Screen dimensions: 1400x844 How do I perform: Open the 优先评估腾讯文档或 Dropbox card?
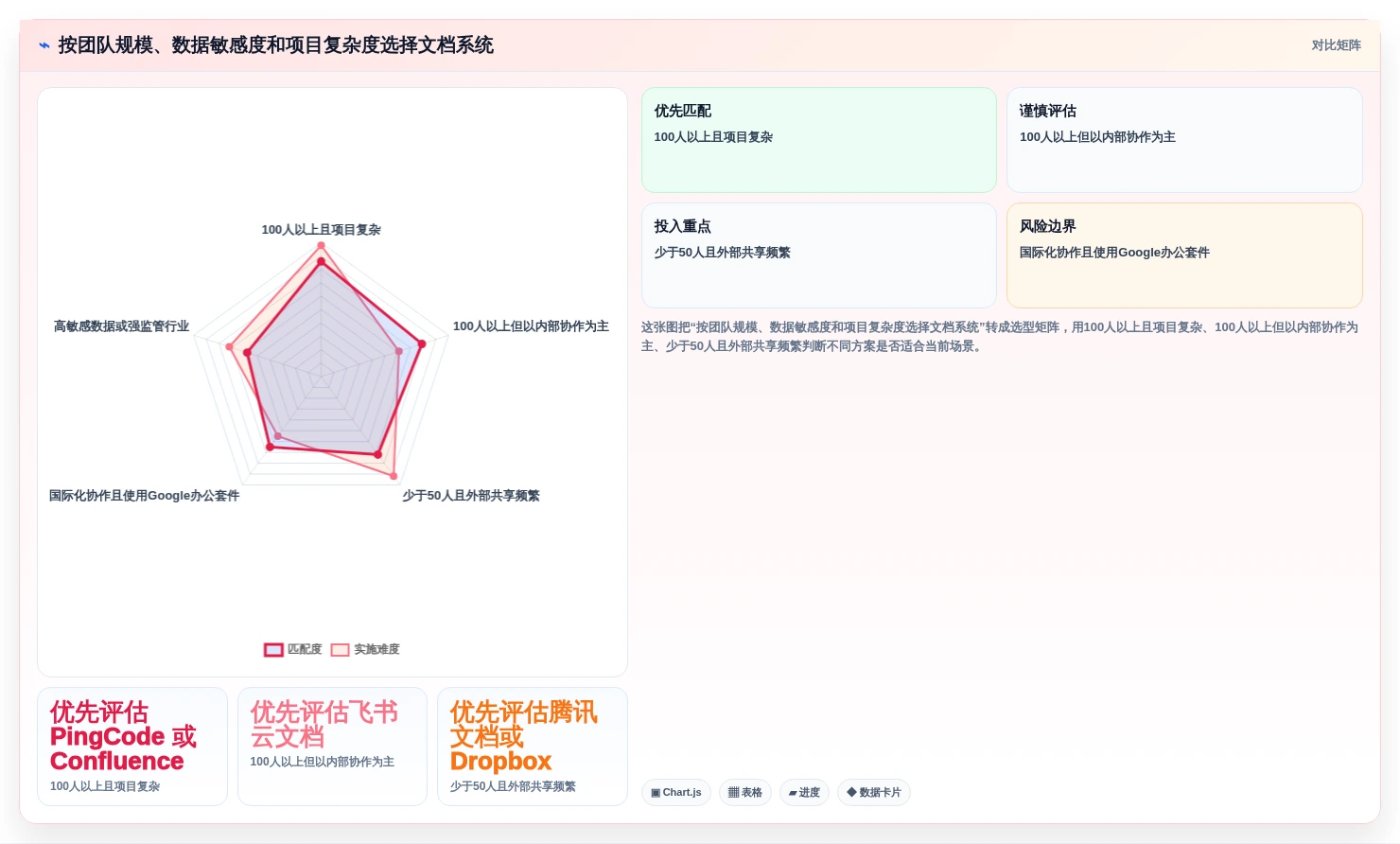tap(533, 747)
